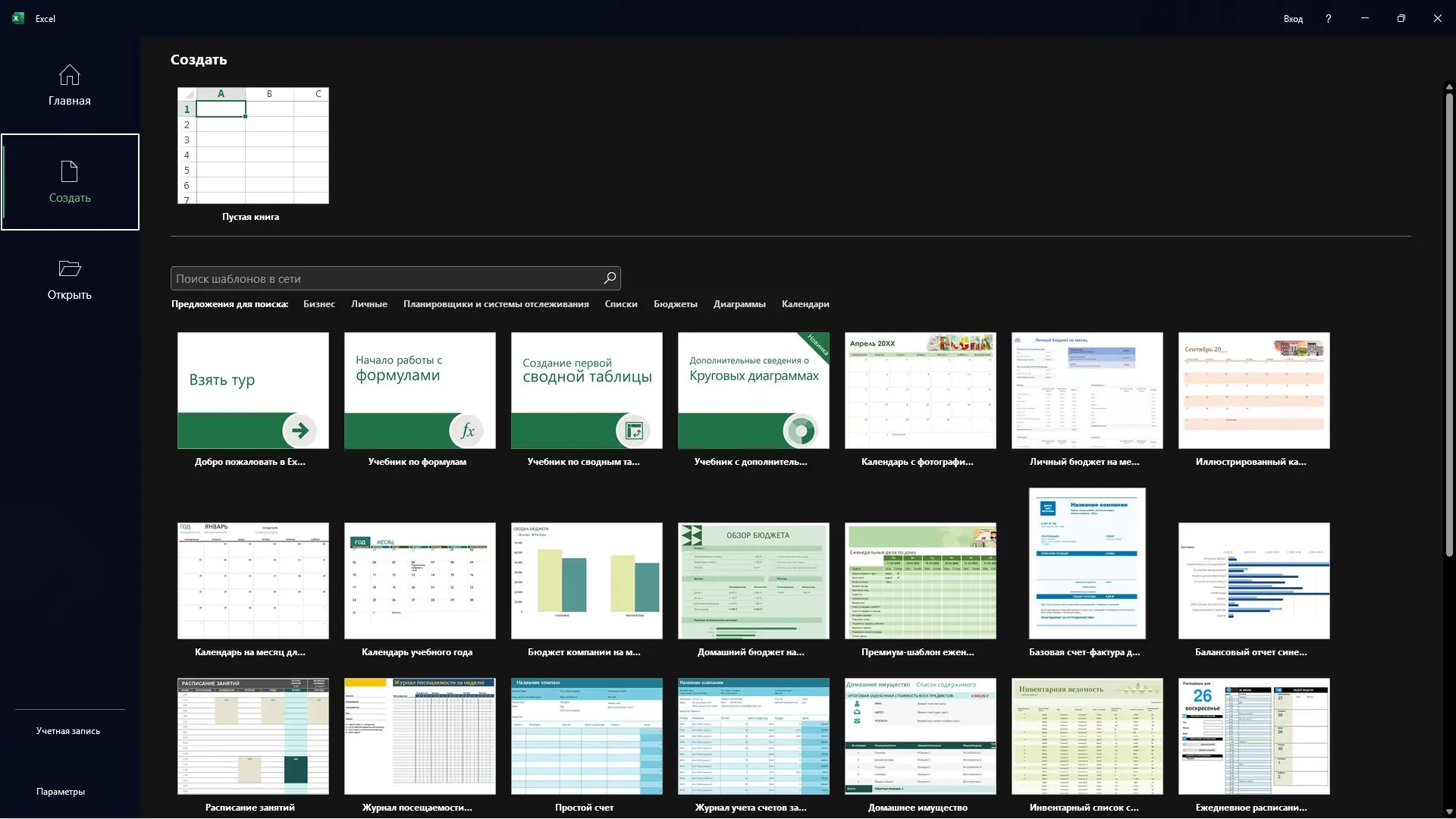The width and height of the screenshot is (1456, 819).
Task: Pick the Календари search suggestion
Action: 805,304
